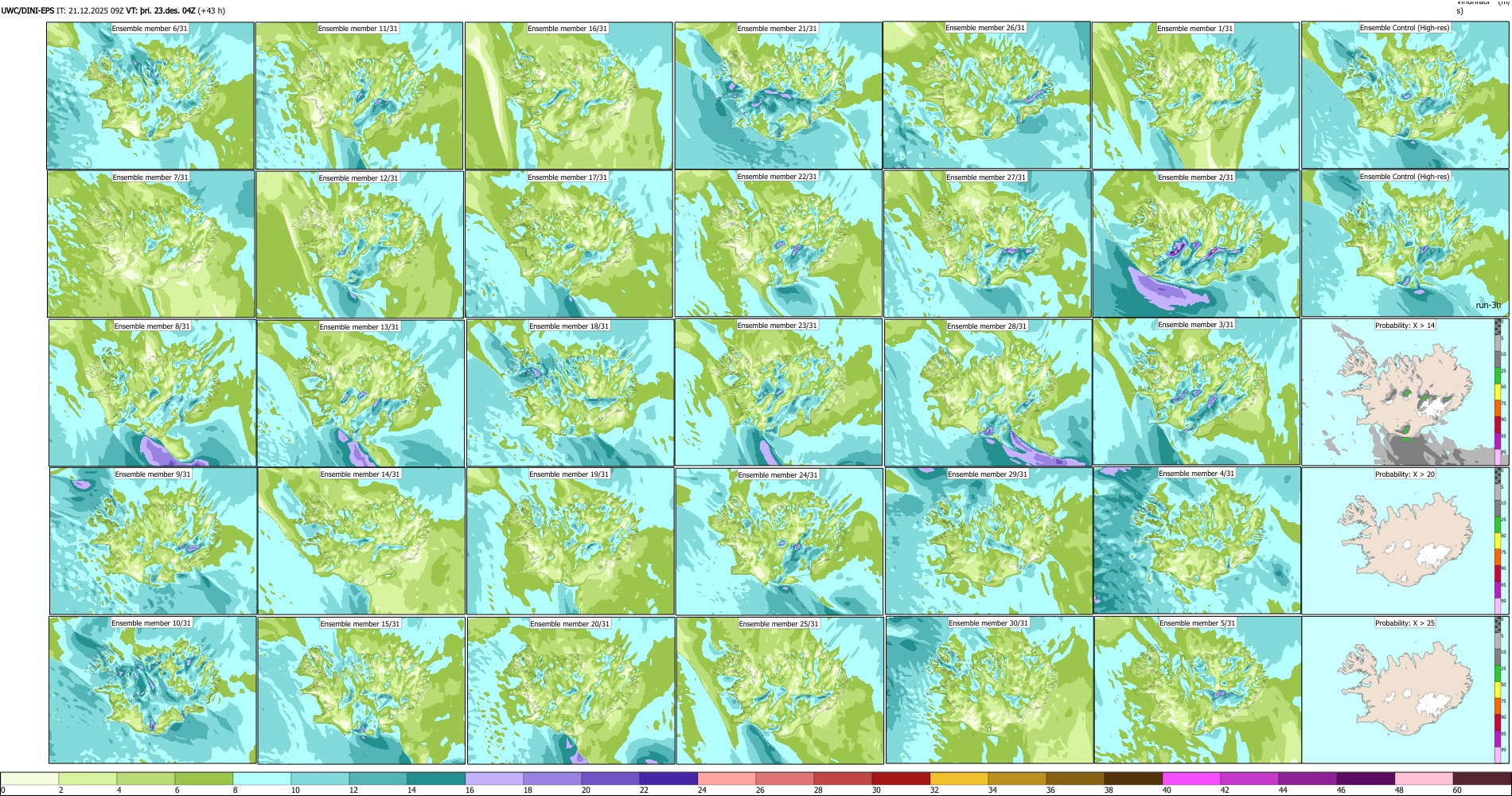Select the Ensemble member 16/31 panel
The image size is (1512, 796).
tap(569, 96)
